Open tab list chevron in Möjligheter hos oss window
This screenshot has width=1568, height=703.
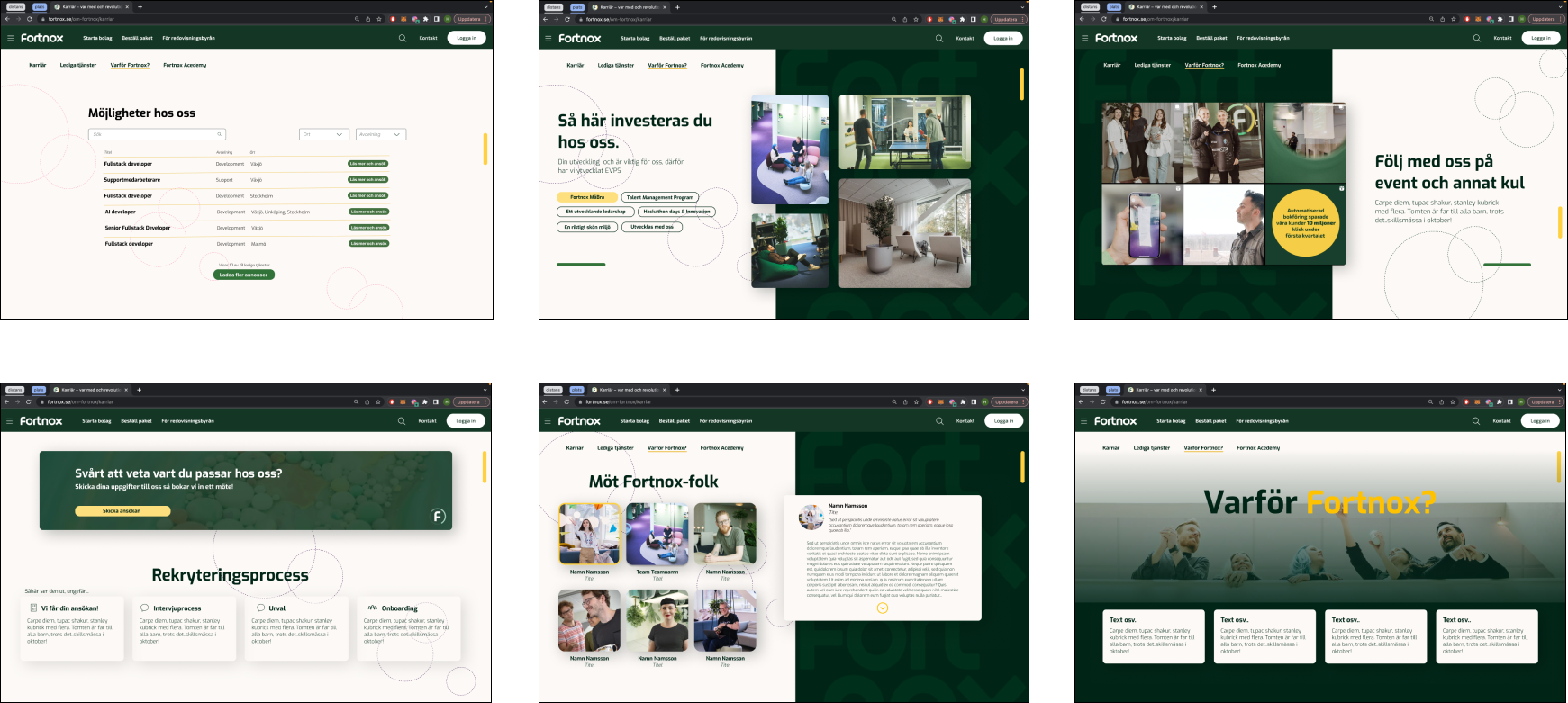[487, 7]
